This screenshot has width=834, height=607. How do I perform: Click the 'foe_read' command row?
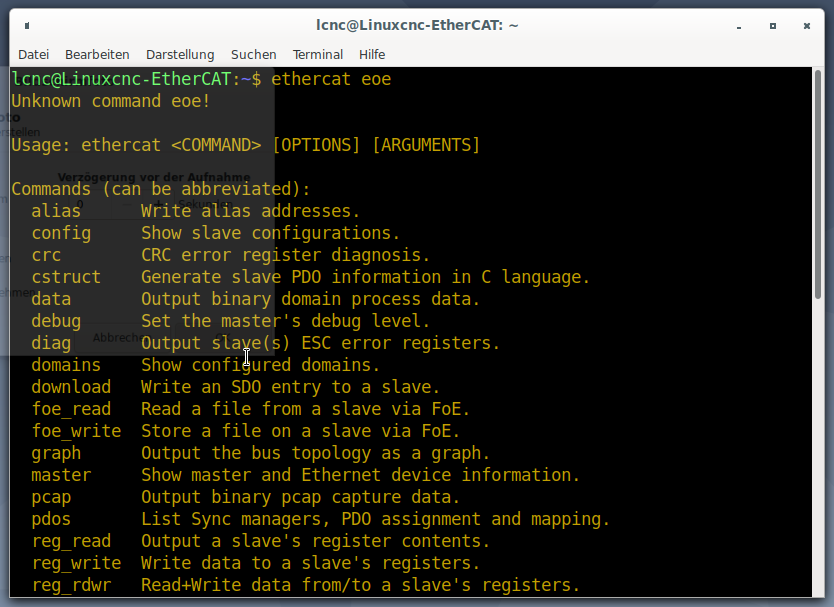251,409
